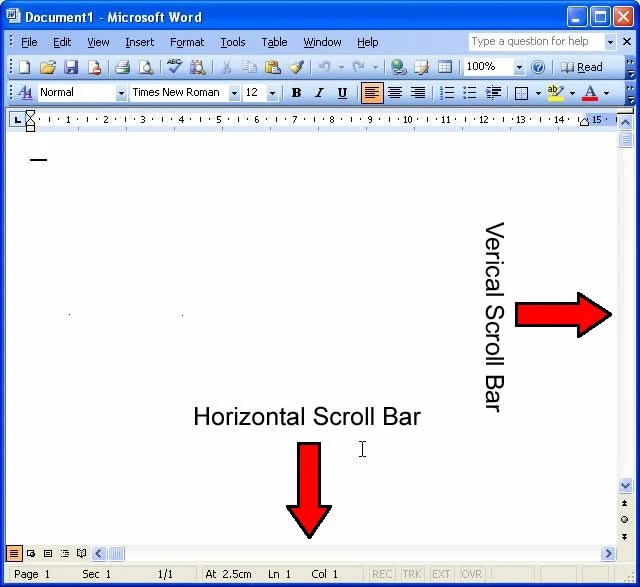Viewport: 640px width, 587px height.
Task: Open the Help menu
Action: coord(368,42)
